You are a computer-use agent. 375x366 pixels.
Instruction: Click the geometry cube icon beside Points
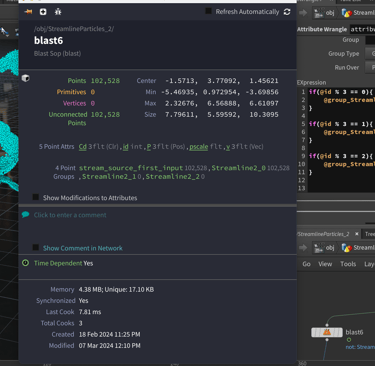(x=26, y=78)
